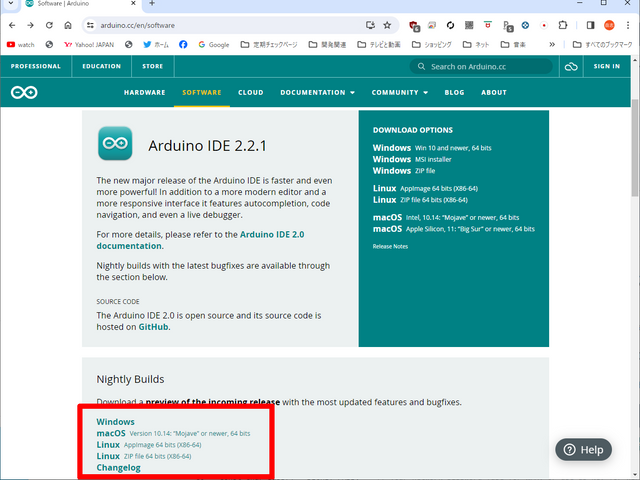Click the Arduino infinity logo in navbar
The height and width of the screenshot is (480, 640).
[x=24, y=92]
